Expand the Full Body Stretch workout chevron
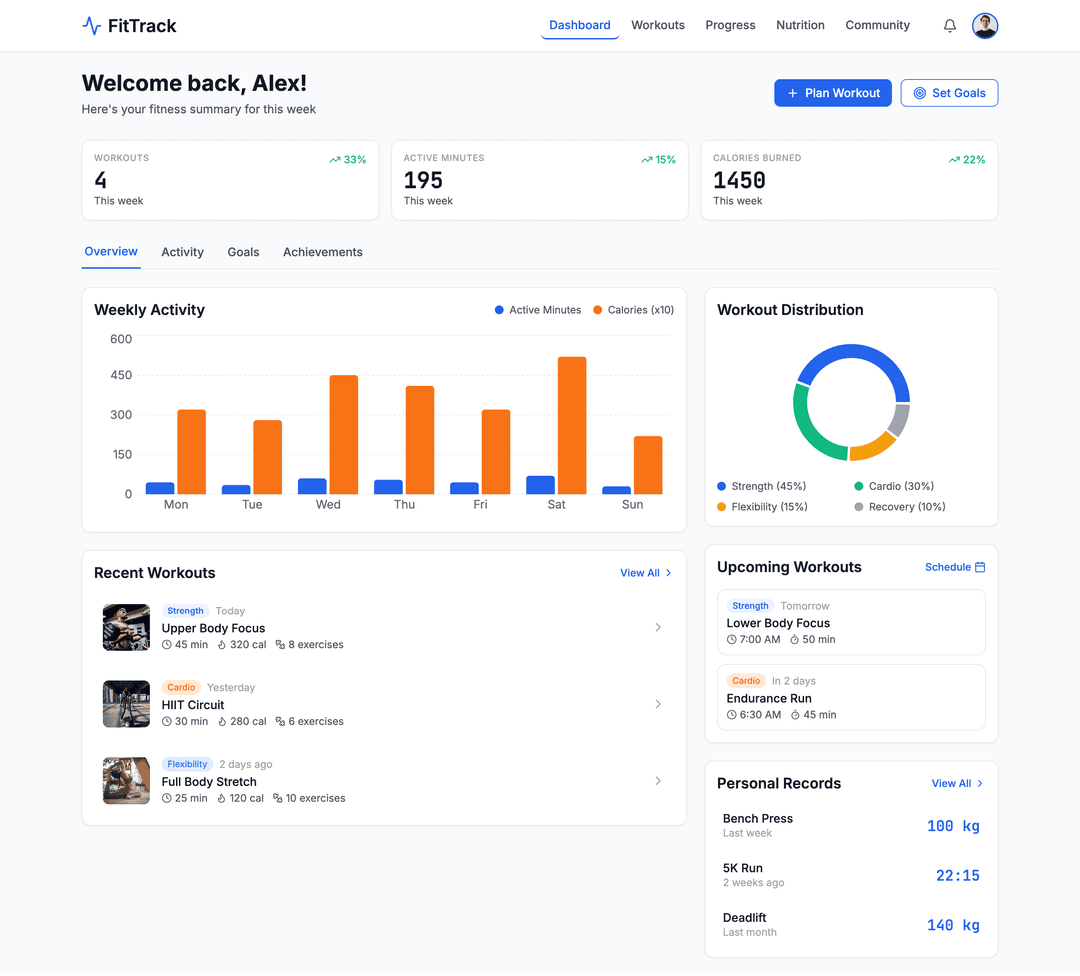 658,780
